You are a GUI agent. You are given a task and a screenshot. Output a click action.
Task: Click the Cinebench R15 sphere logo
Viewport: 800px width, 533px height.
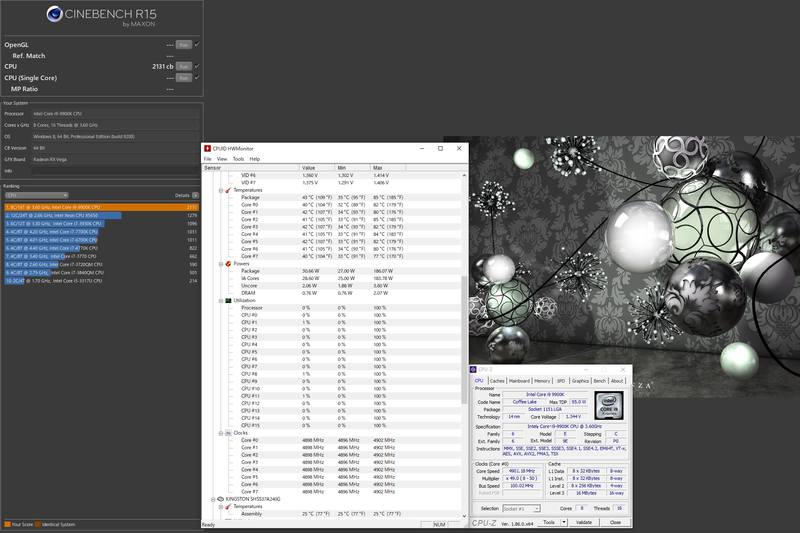(x=55, y=14)
